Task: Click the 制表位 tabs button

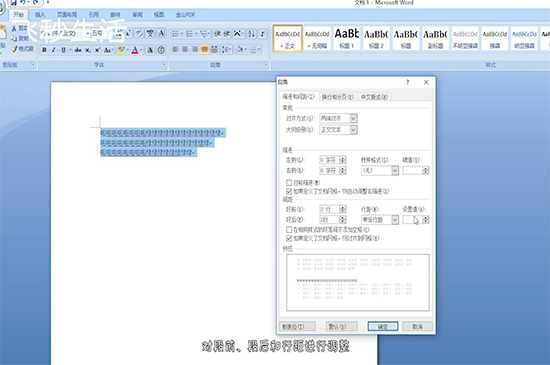Action: point(297,326)
